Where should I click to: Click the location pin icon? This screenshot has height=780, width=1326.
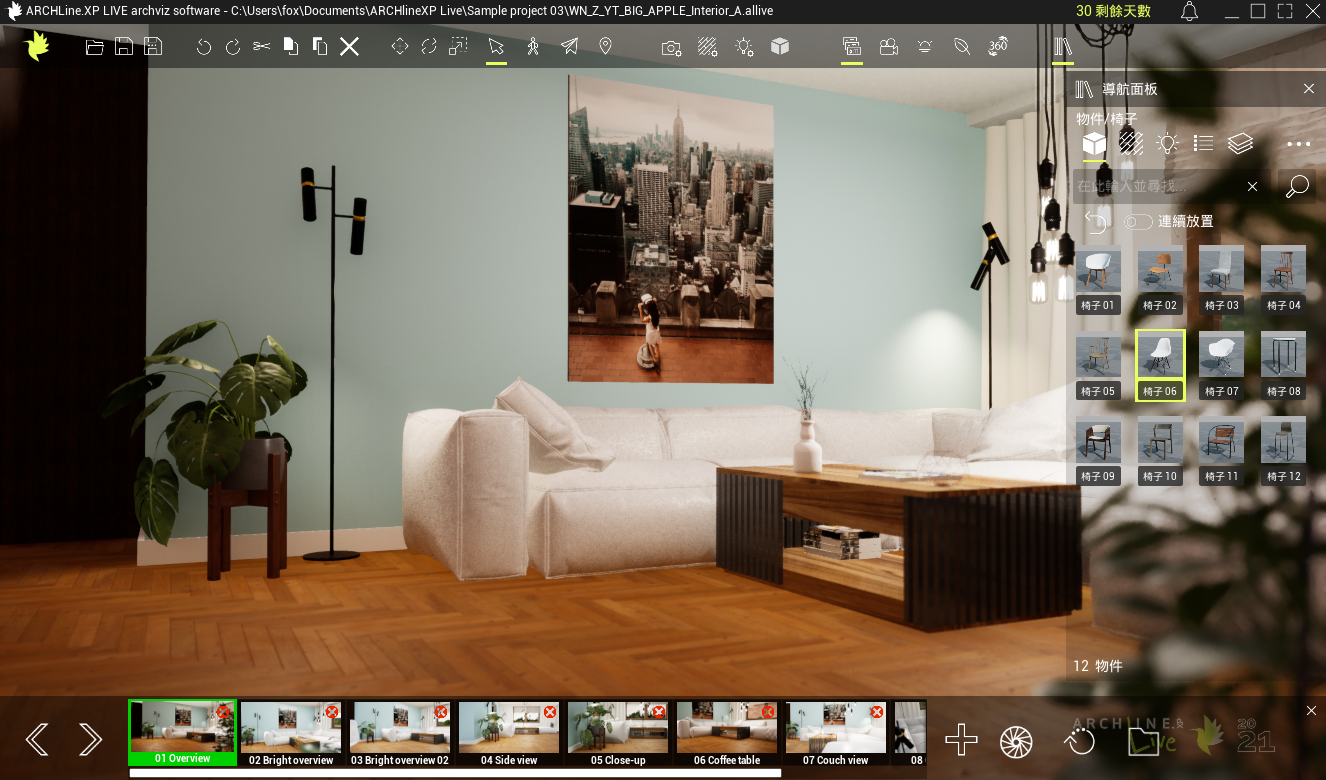coord(605,47)
